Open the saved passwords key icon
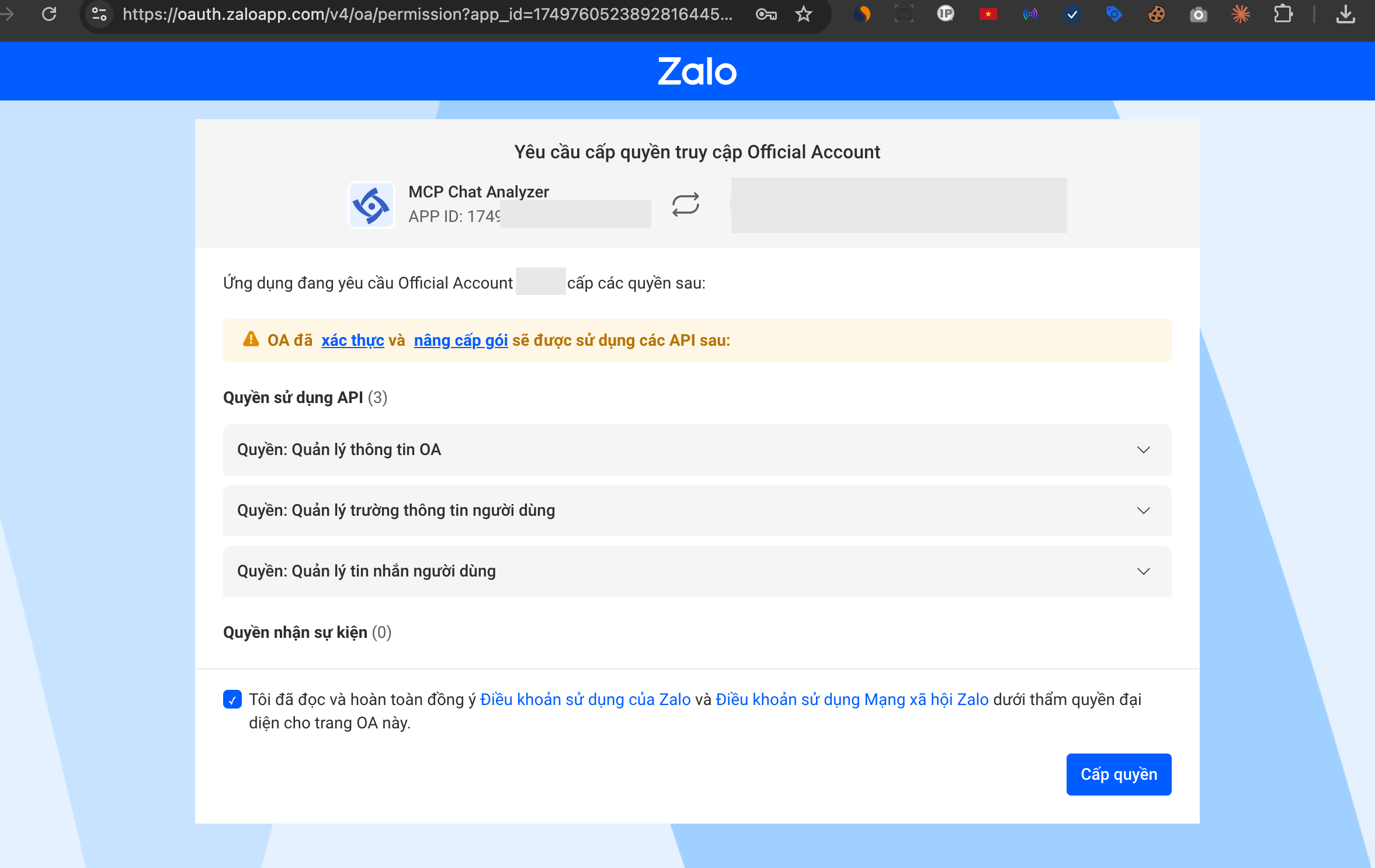The width and height of the screenshot is (1375, 868). click(x=766, y=15)
